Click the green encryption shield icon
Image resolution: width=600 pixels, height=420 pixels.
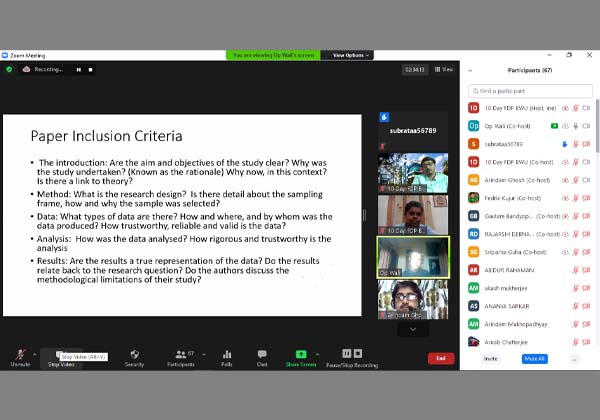point(9,69)
